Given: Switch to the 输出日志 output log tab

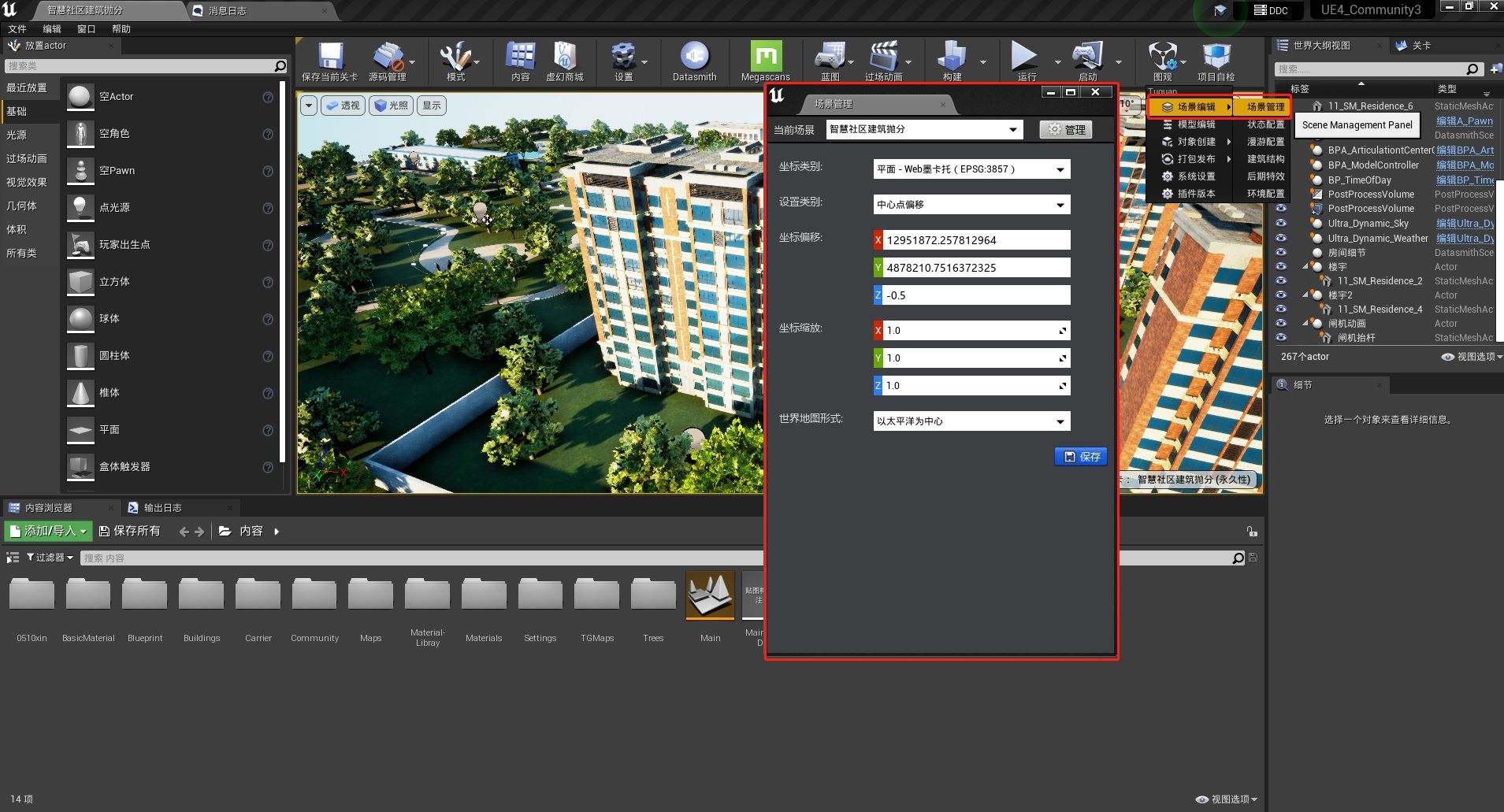Looking at the screenshot, I should point(162,508).
